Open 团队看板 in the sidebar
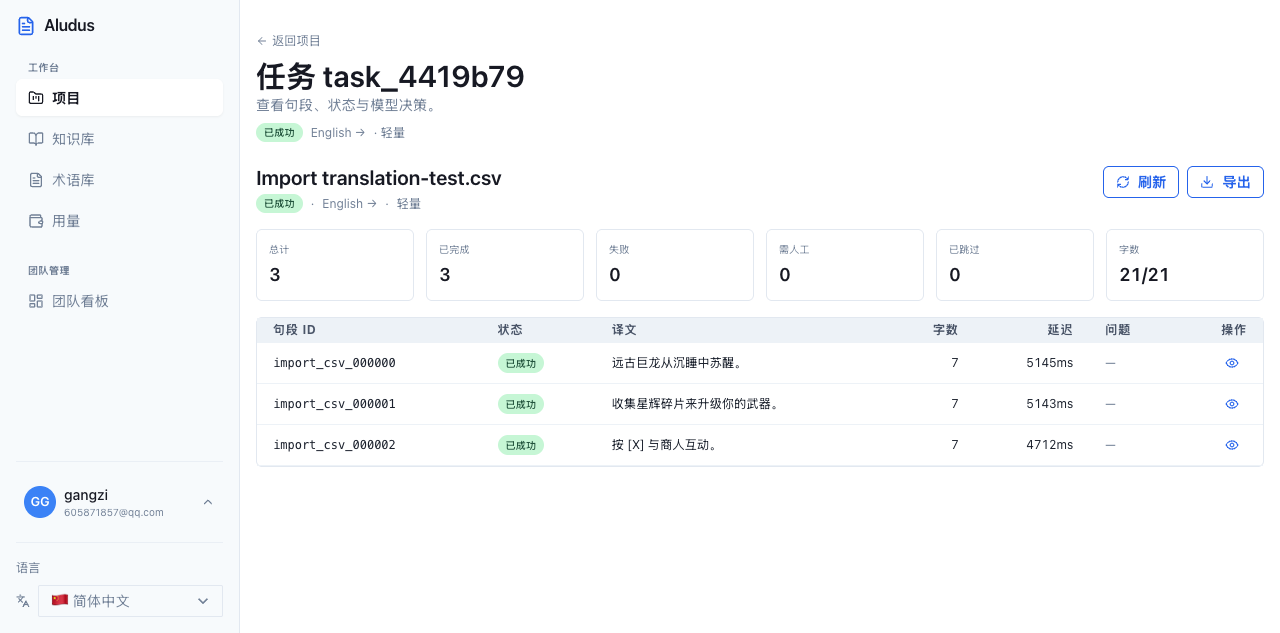1280x633 pixels. [x=119, y=301]
